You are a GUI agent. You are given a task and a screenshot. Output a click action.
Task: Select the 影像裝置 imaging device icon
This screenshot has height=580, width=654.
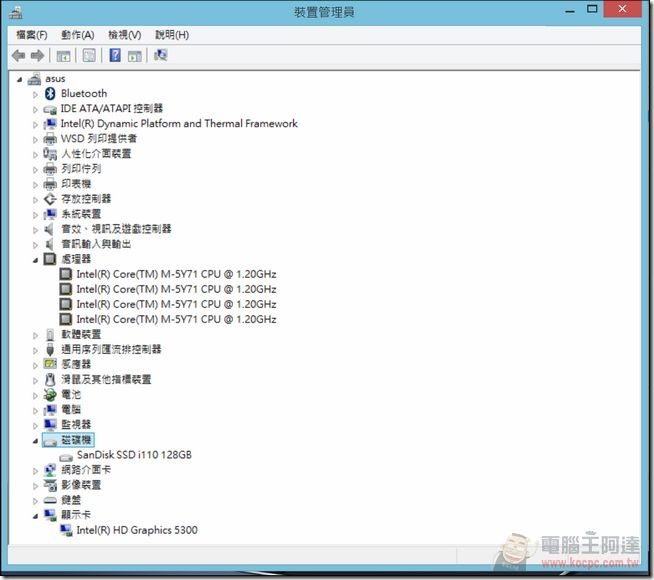[x=50, y=485]
